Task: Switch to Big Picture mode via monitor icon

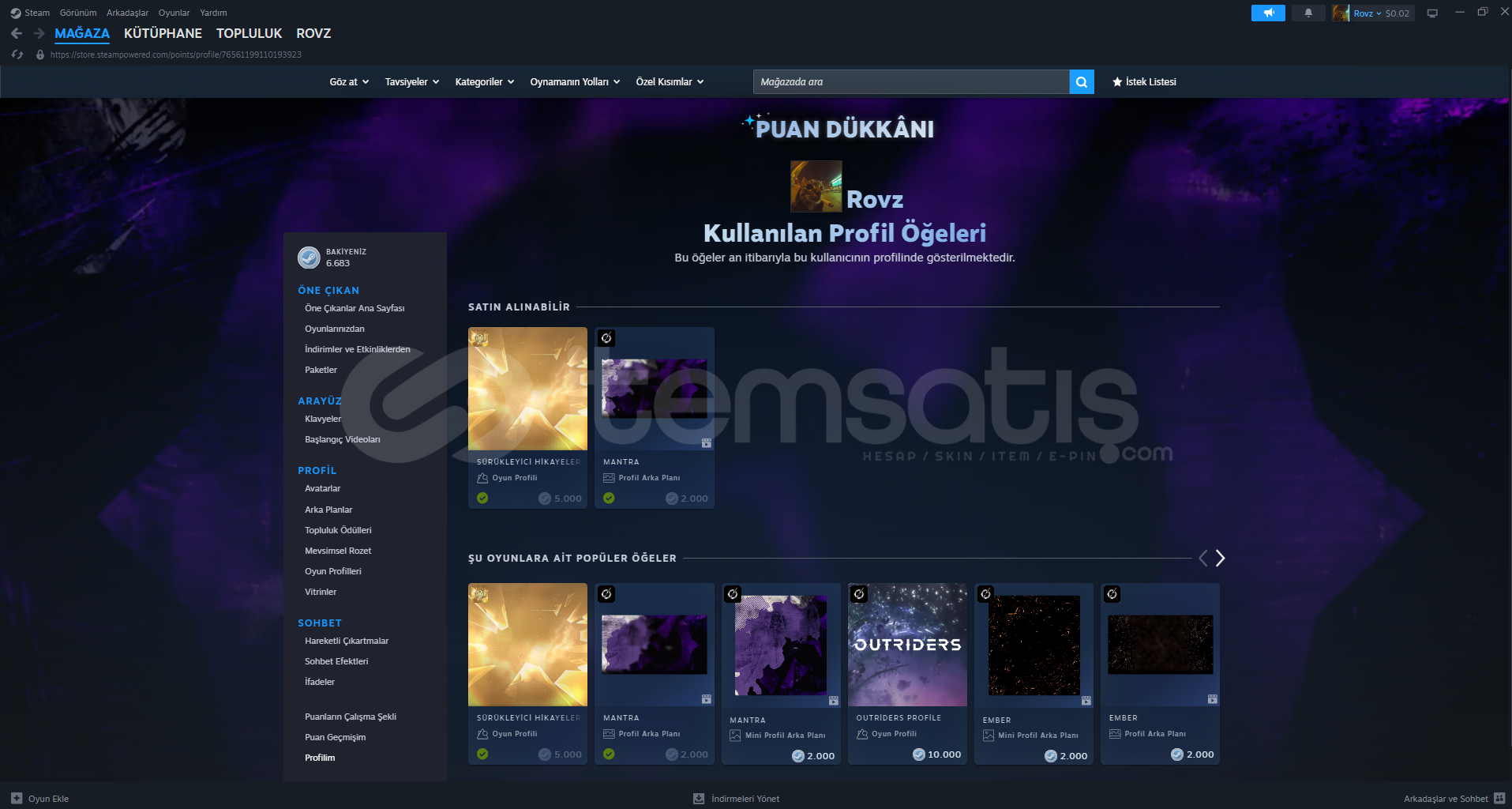Action: pos(1432,13)
